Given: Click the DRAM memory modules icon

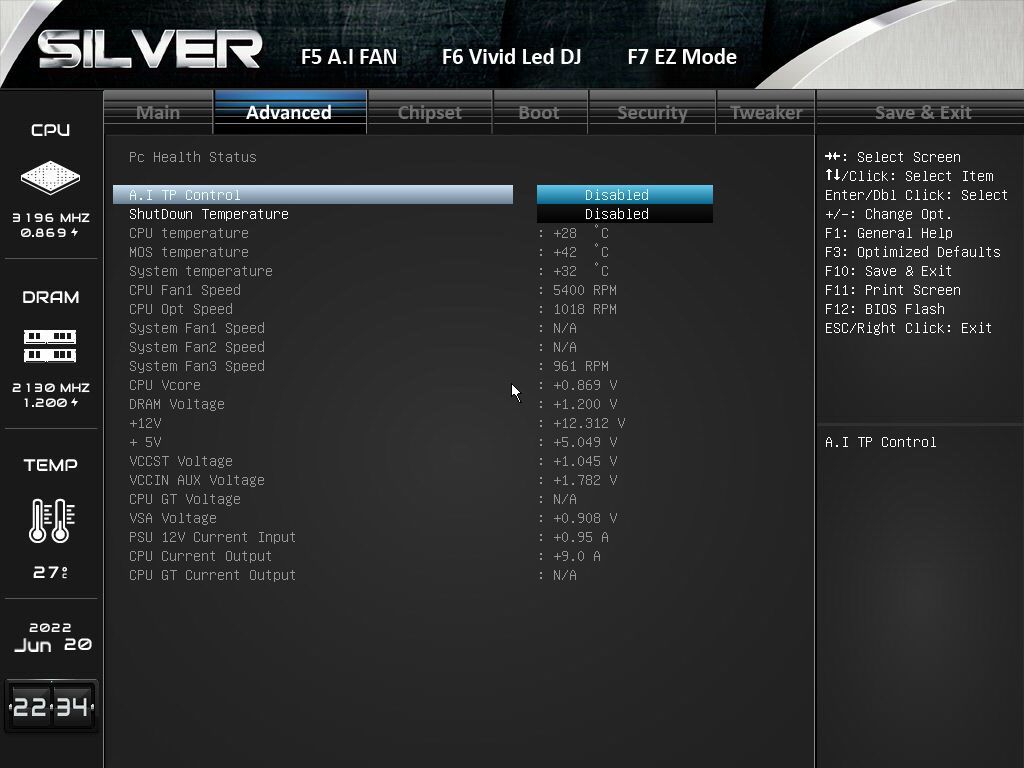Looking at the screenshot, I should 50,346.
